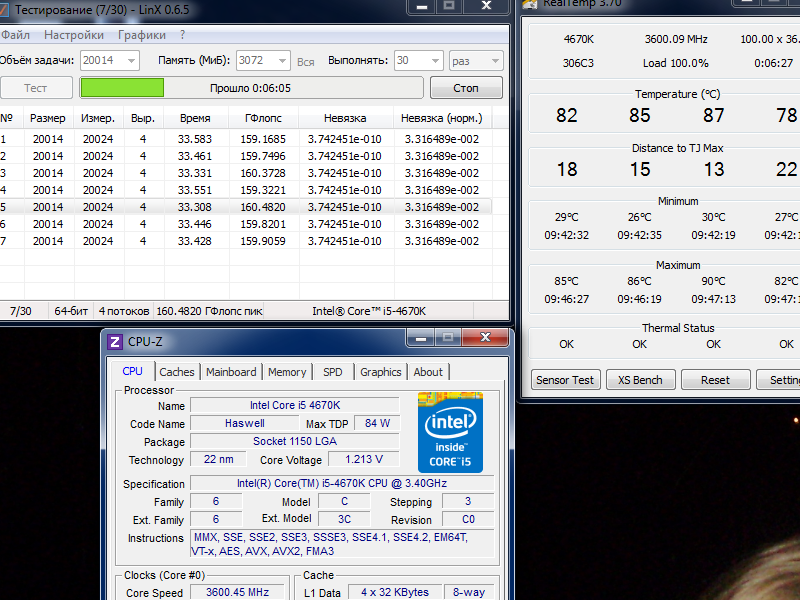Click the Reset button in RealTemp
Screen dimensions: 800x600
pos(715,380)
